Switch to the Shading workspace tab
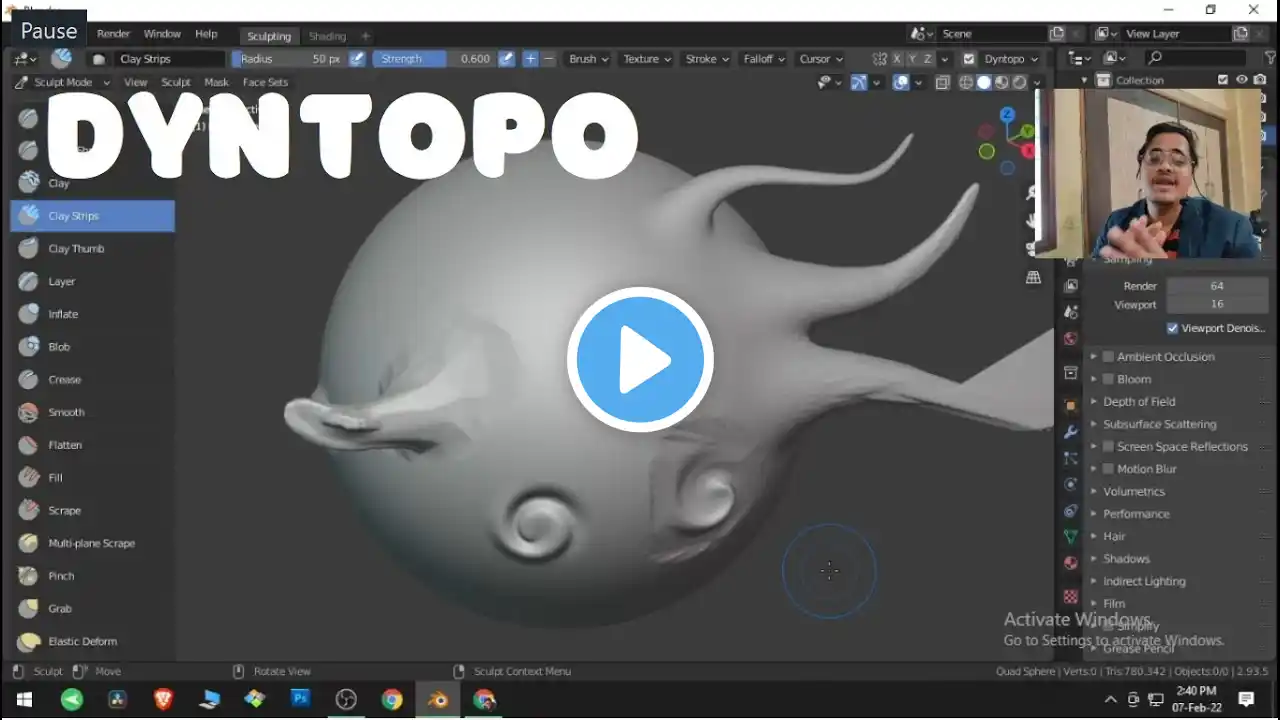Screen dimensions: 1280x720 (x=327, y=36)
